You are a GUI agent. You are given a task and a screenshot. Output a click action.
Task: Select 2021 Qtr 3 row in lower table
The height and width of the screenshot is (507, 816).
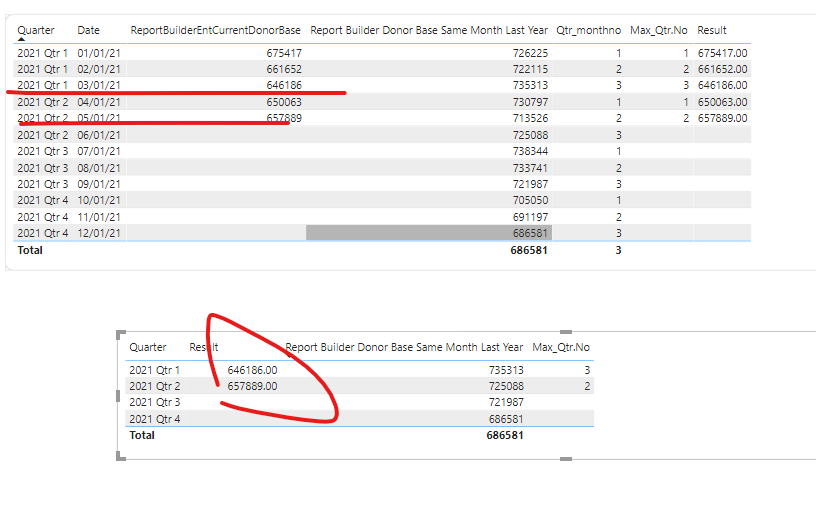359,402
